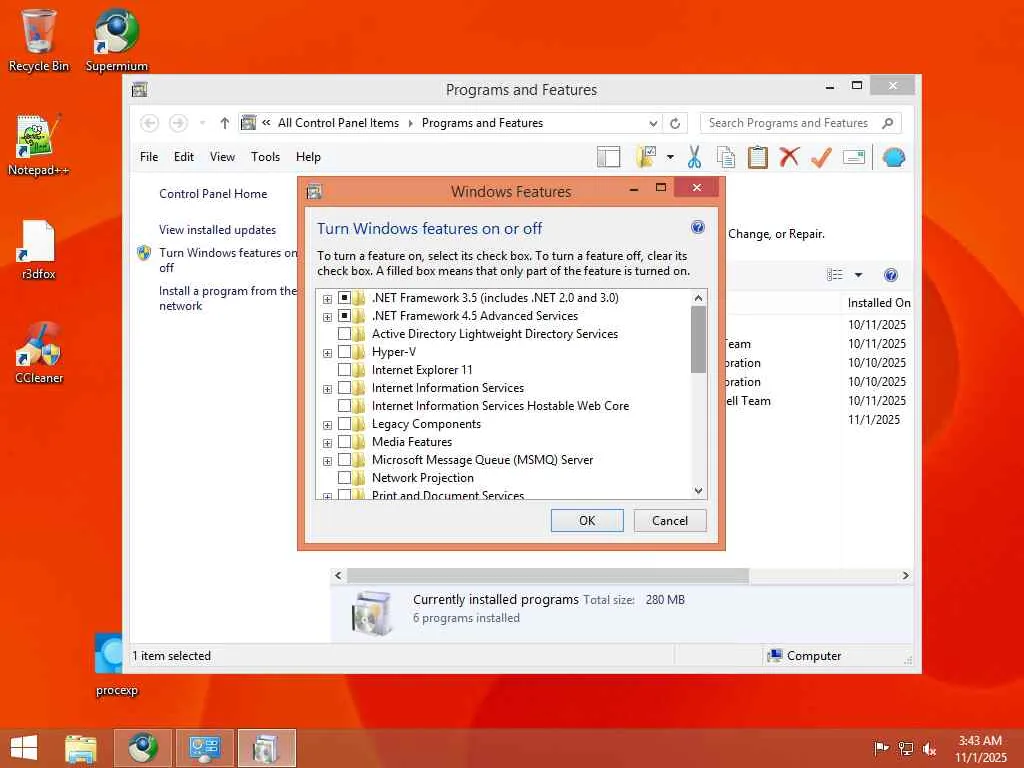The width and height of the screenshot is (1024, 768).
Task: Open the CCleaner desktop shortcut
Action: pyautogui.click(x=39, y=353)
